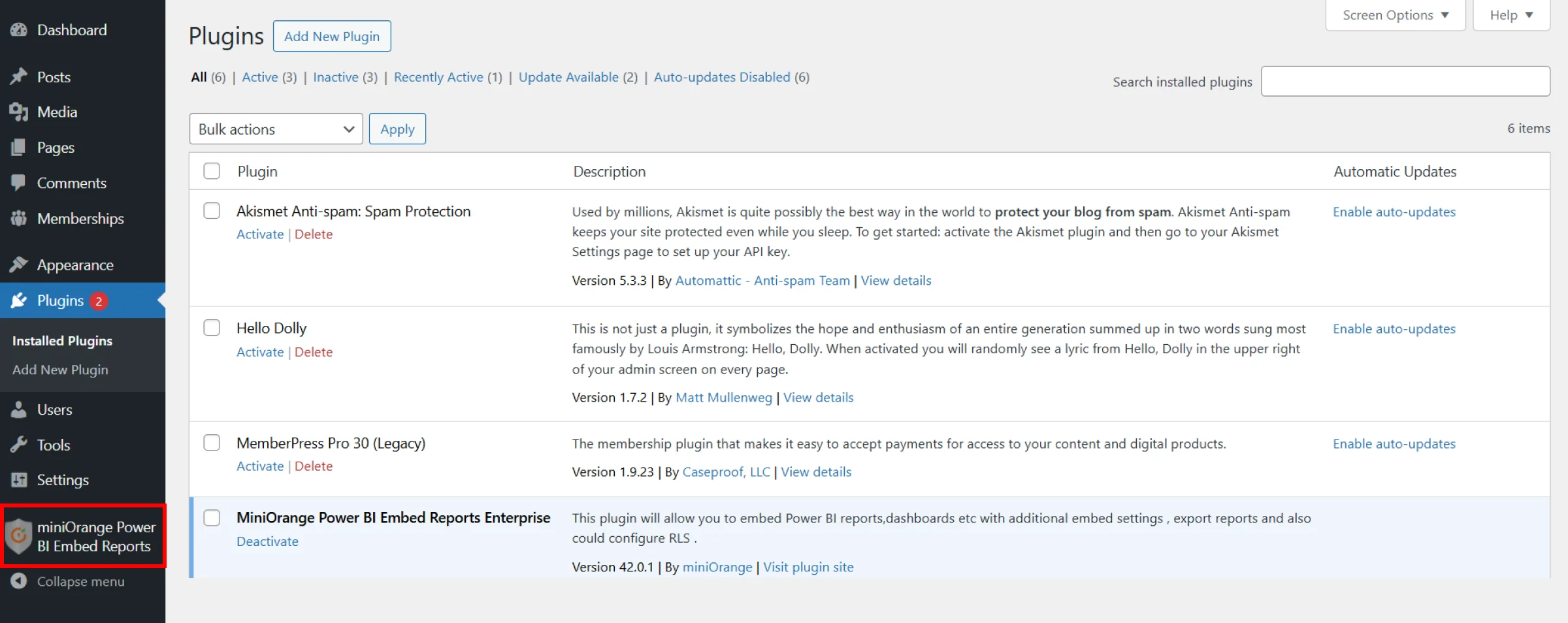Filter plugins by Update Available
The height and width of the screenshot is (623, 1568).
click(568, 77)
